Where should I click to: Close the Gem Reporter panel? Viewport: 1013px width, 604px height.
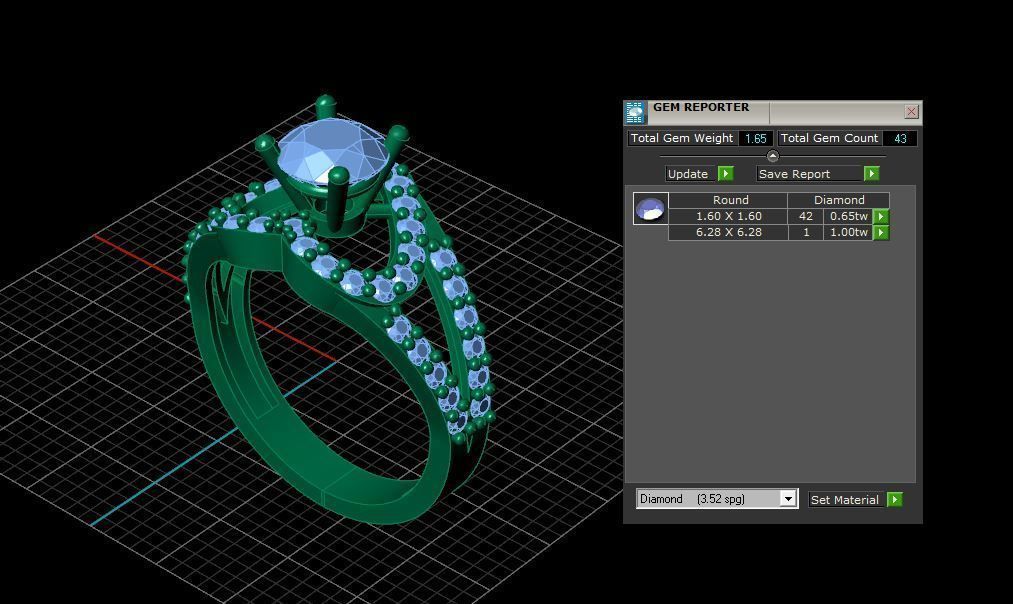(912, 112)
